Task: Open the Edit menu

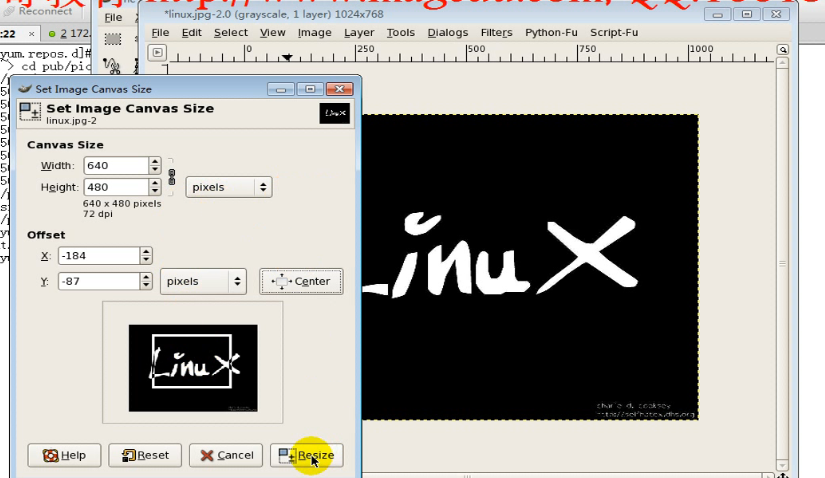Action: (x=192, y=33)
